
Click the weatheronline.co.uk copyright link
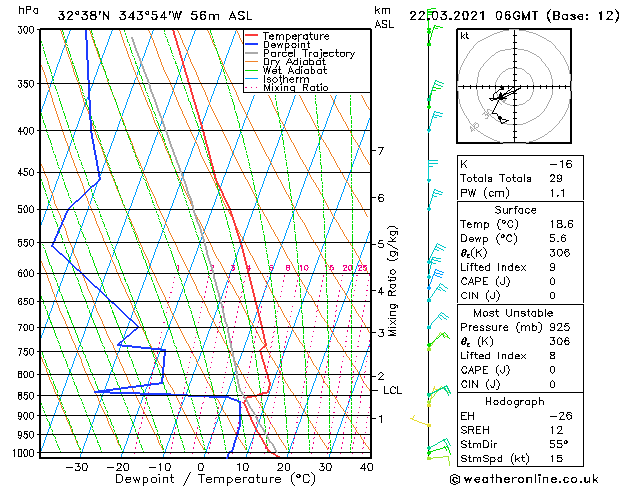coord(524,479)
